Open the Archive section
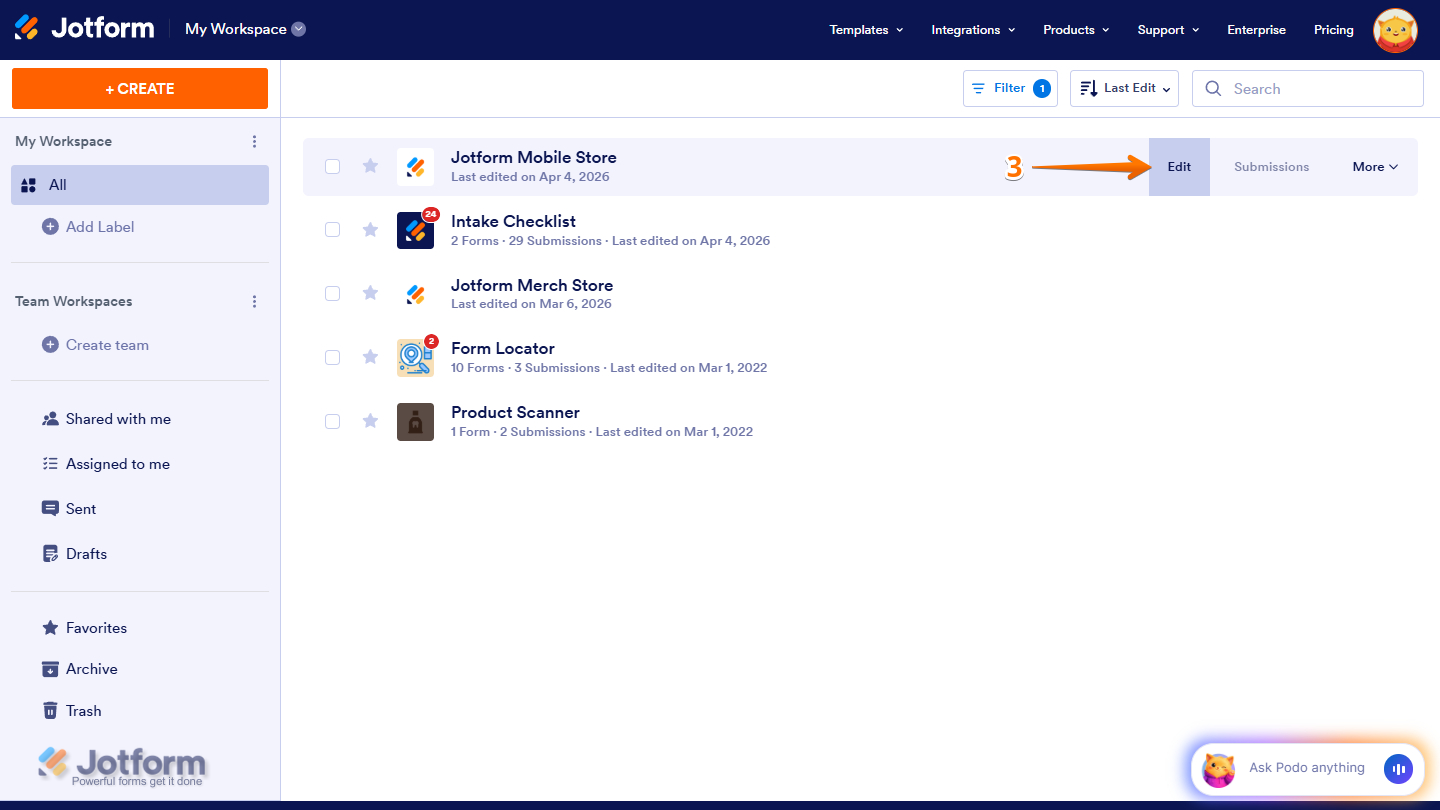Image resolution: width=1440 pixels, height=810 pixels. click(x=91, y=668)
